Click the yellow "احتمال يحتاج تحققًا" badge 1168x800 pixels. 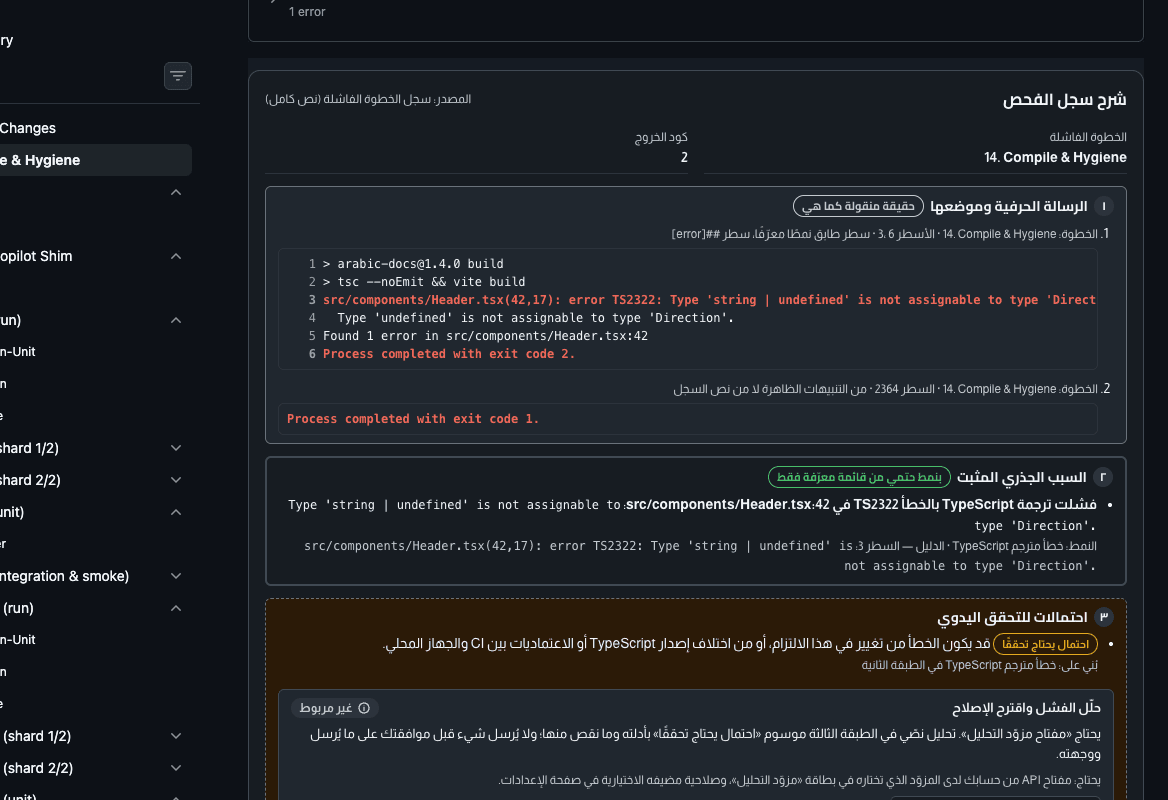[x=1046, y=644]
